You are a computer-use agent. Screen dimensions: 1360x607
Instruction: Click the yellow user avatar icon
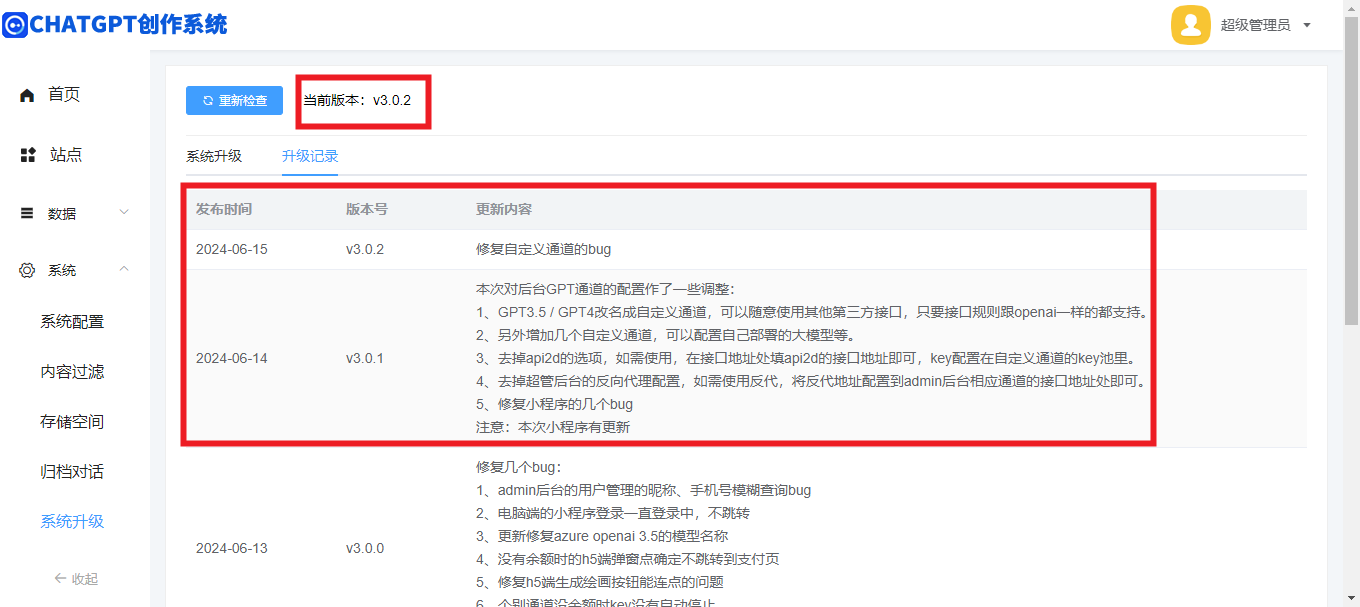pyautogui.click(x=1191, y=25)
